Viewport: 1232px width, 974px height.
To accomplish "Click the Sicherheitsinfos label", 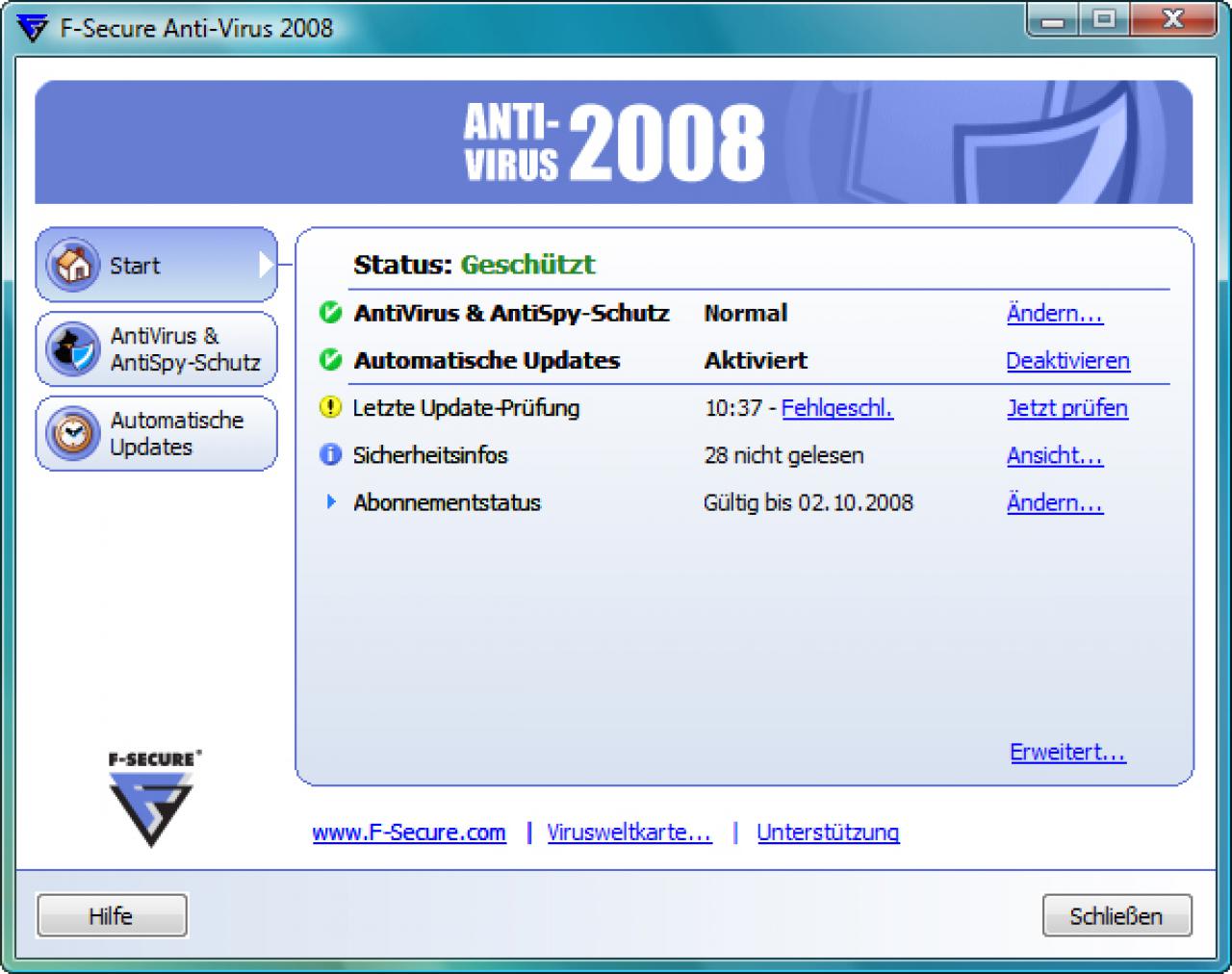I will click(x=430, y=455).
